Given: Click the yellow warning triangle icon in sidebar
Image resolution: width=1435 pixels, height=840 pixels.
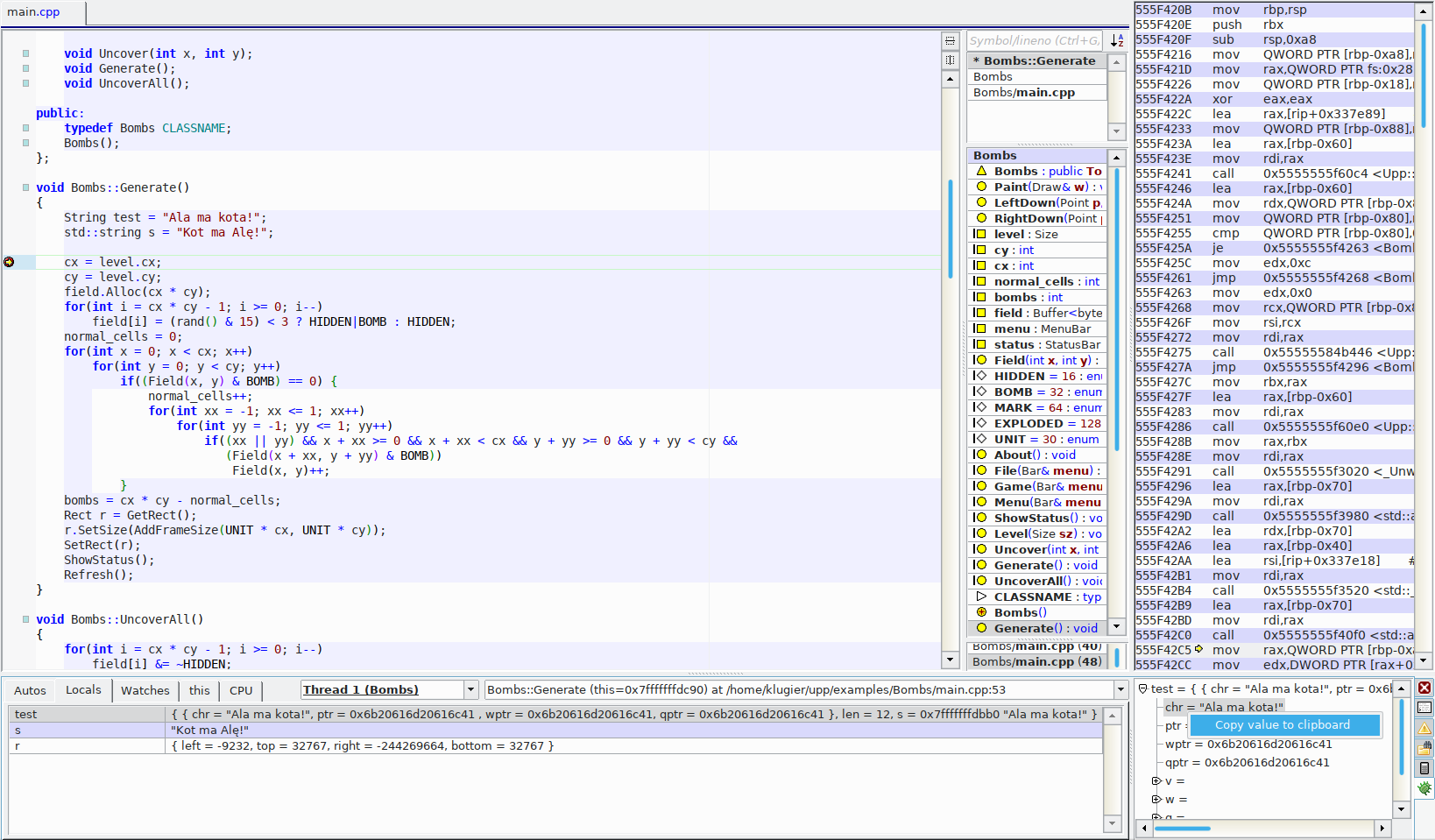Looking at the screenshot, I should [x=1424, y=728].
